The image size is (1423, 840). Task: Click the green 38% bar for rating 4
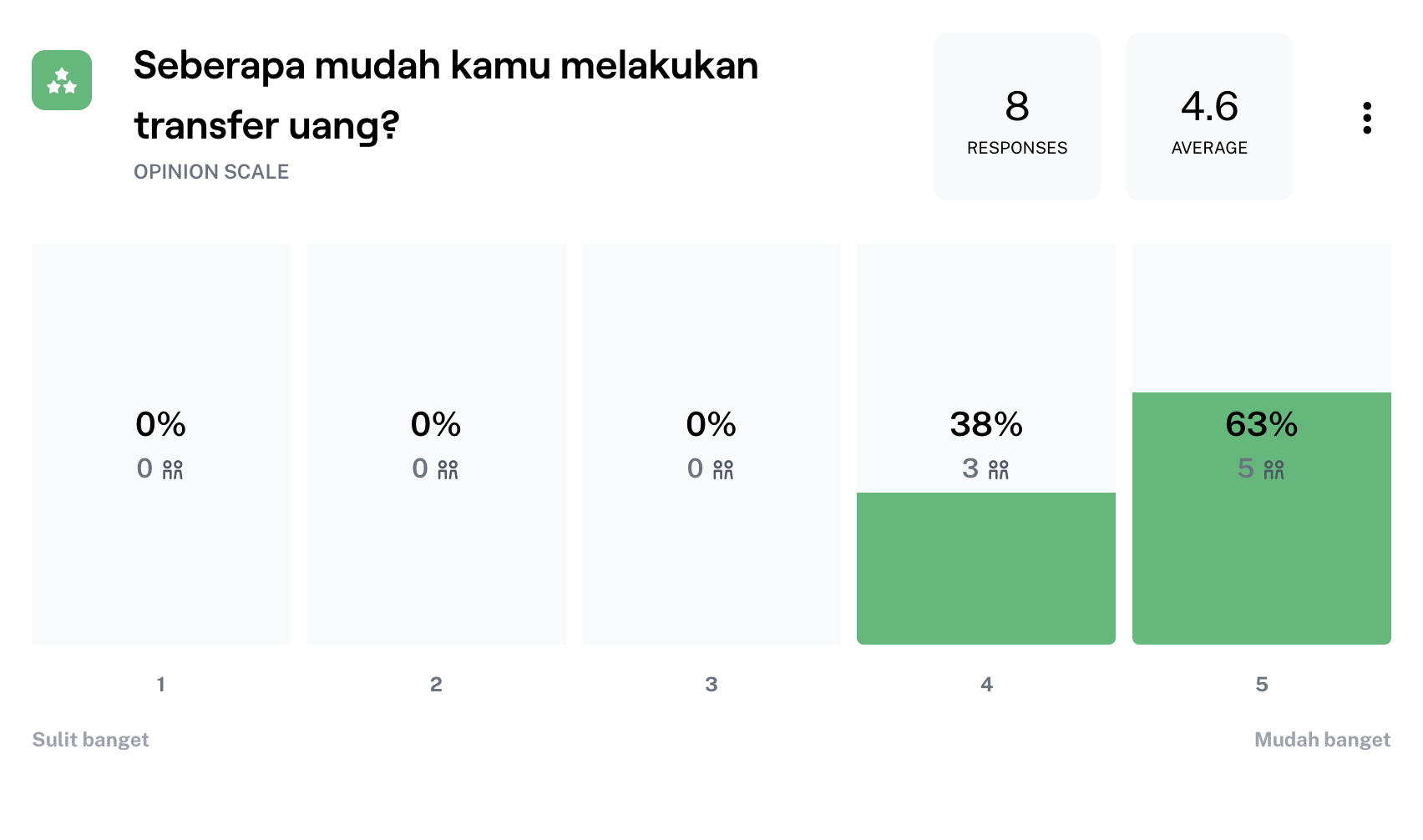point(986,569)
